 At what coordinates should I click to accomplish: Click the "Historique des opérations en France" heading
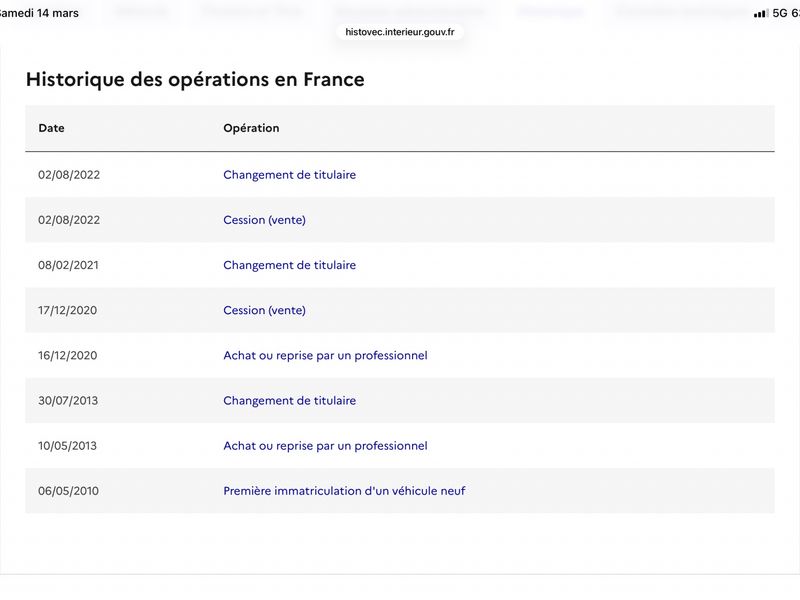click(195, 79)
